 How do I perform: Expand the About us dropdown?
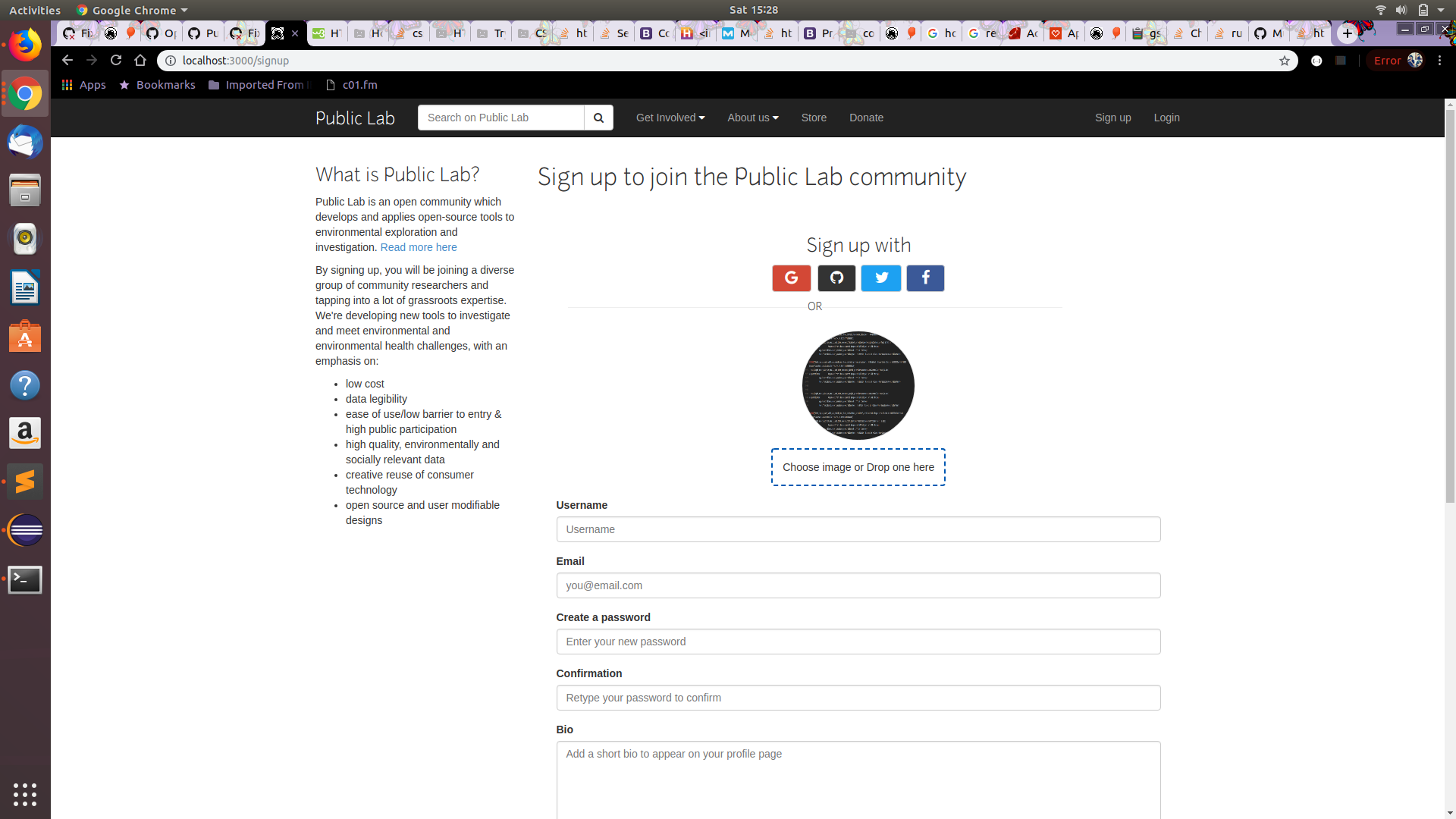[752, 118]
